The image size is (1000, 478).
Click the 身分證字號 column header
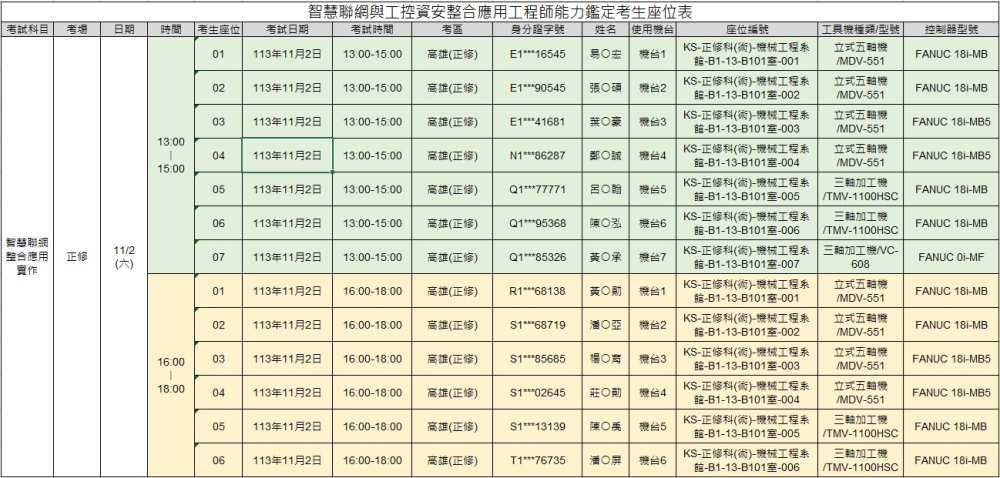538,29
